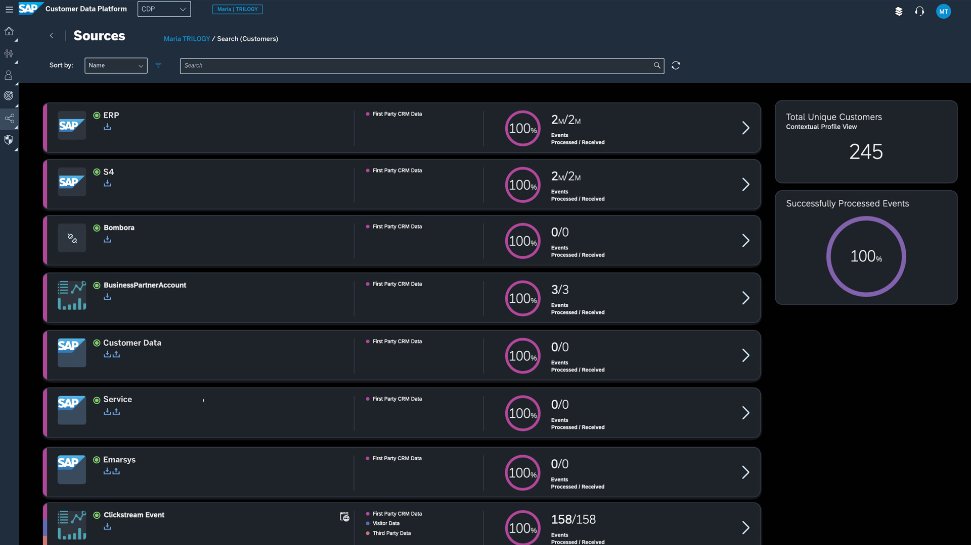
Task: Click the Maria | TRILOGY workspace tag
Action: (x=237, y=10)
